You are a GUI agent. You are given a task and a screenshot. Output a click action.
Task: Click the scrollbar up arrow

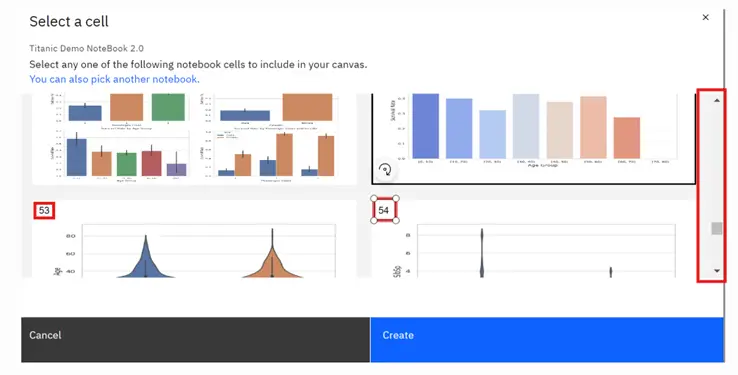pos(716,100)
